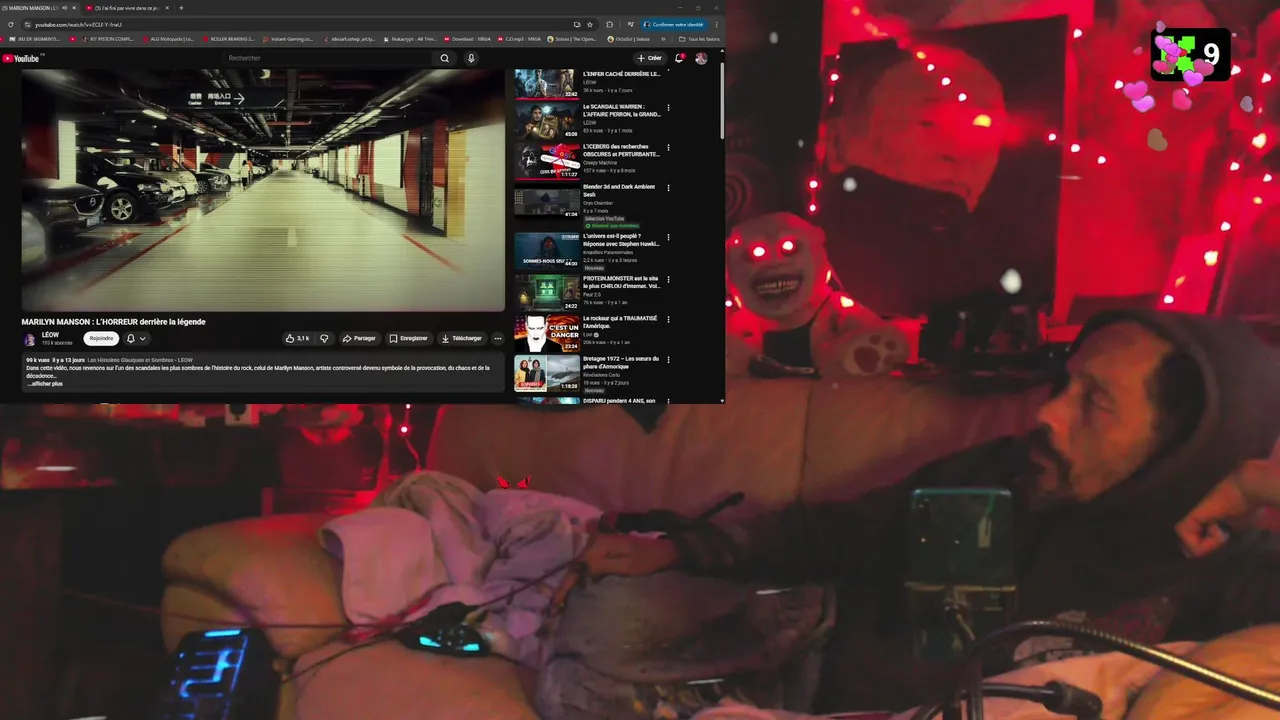Image resolution: width=1280 pixels, height=720 pixels.
Task: Click the Rejoindre channel button
Action: (x=101, y=338)
